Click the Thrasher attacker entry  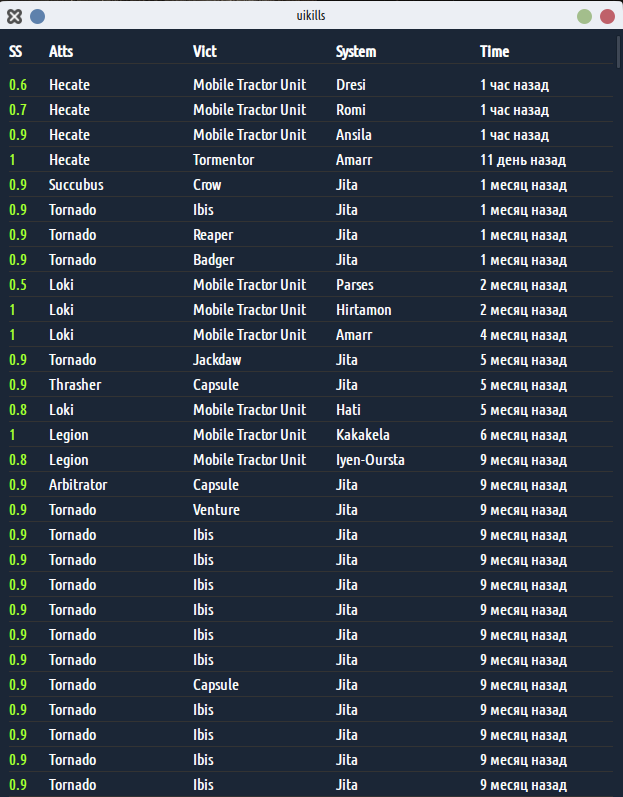pyautogui.click(x=75, y=385)
